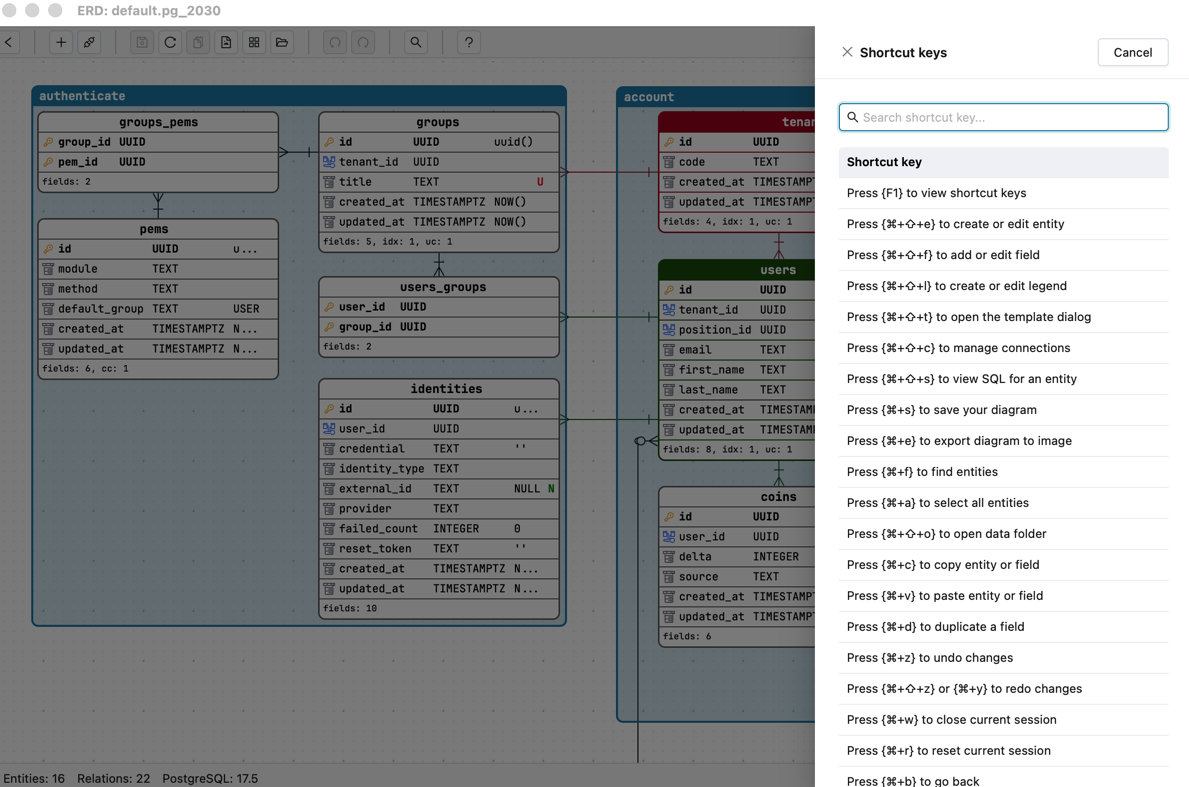This screenshot has width=1189, height=787.
Task: Click the back navigation arrow
Action: (x=9, y=42)
